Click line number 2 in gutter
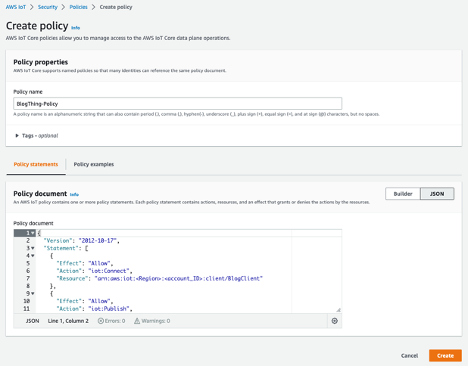Image resolution: width=468 pixels, height=366 pixels. 28,241
